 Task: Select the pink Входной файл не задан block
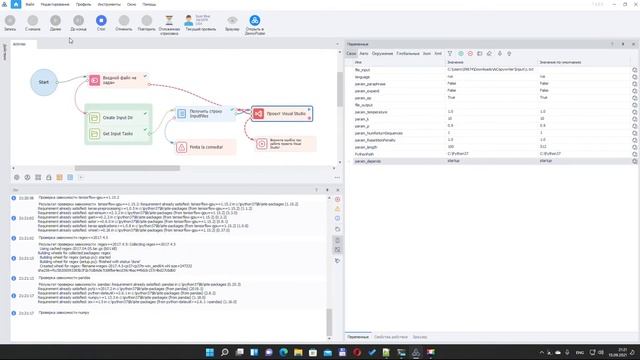[119, 80]
